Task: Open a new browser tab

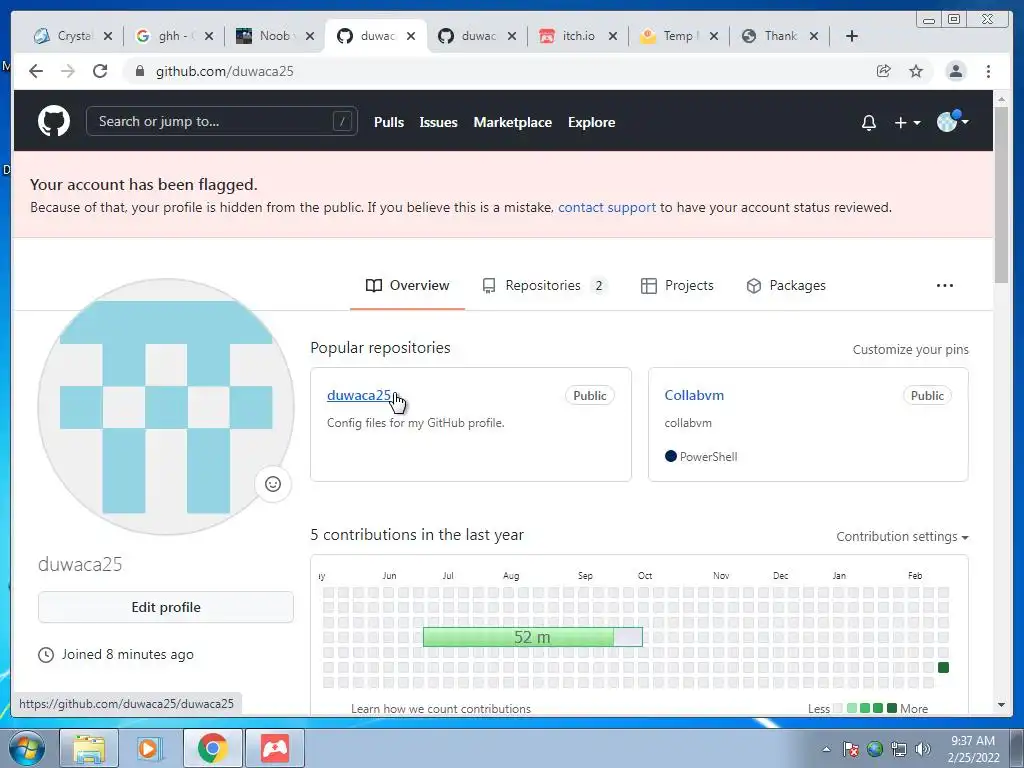Action: 852,36
